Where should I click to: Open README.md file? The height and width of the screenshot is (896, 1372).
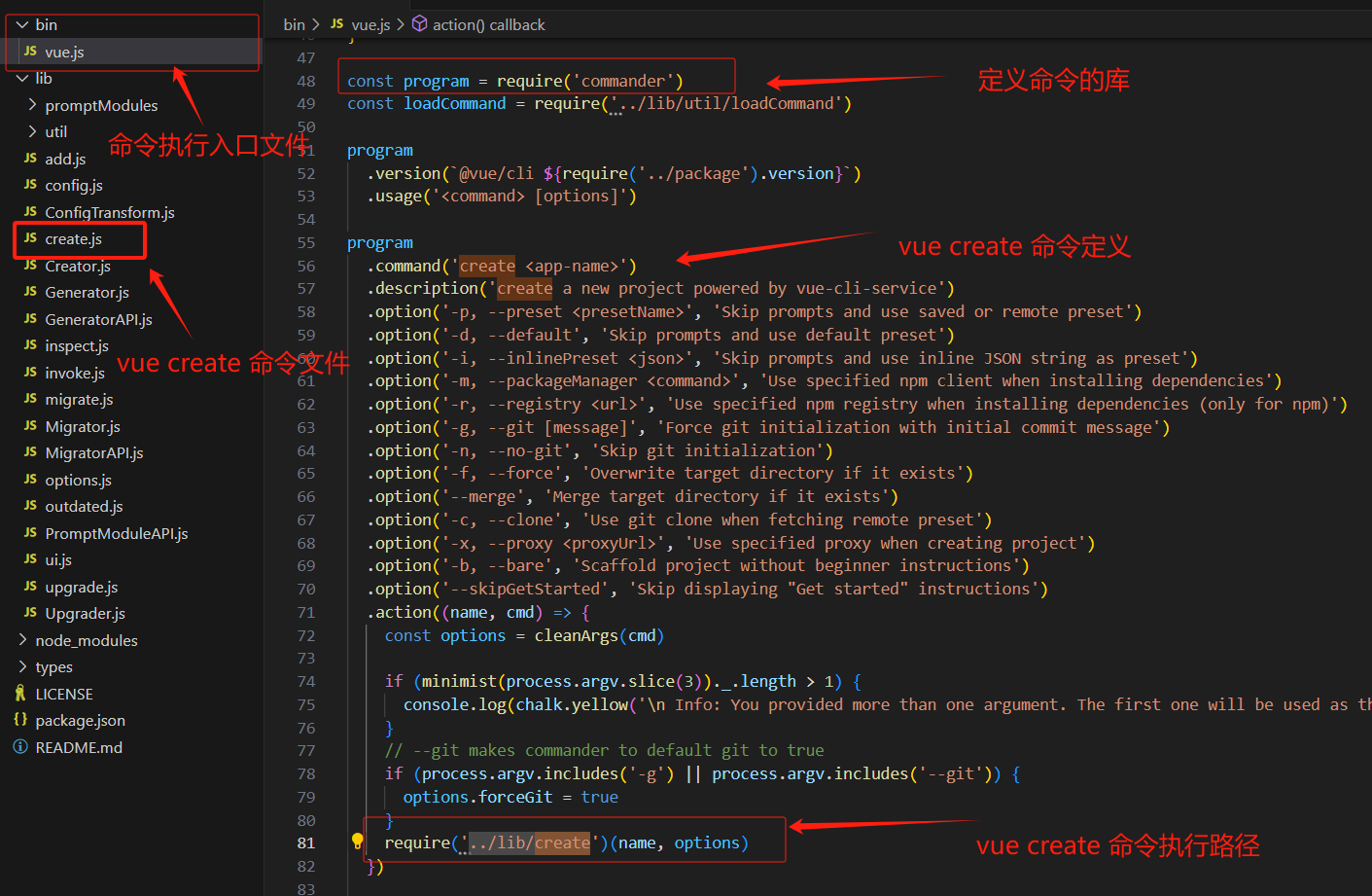pos(79,747)
